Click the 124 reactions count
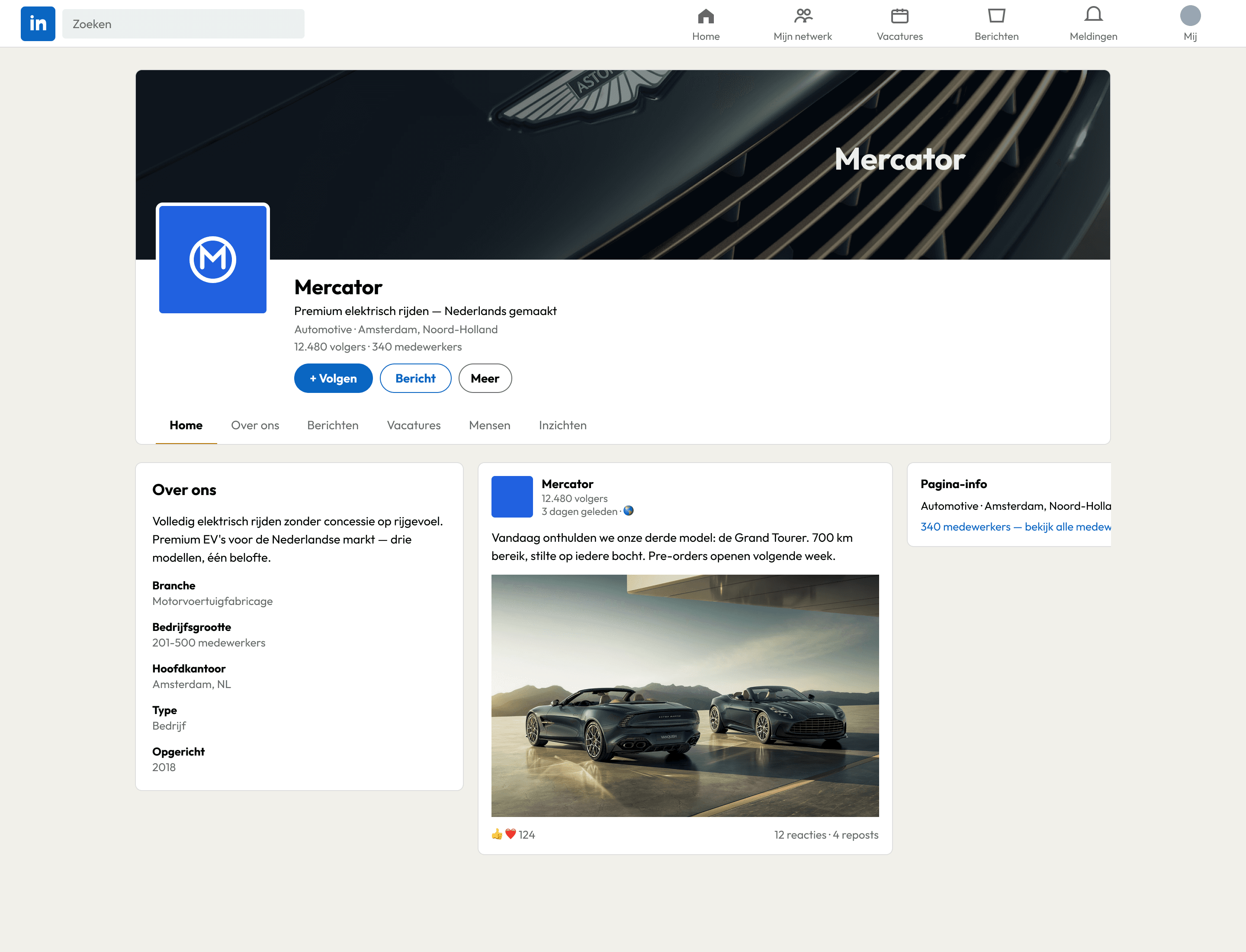Screen dimensions: 1246x952 tap(527, 835)
